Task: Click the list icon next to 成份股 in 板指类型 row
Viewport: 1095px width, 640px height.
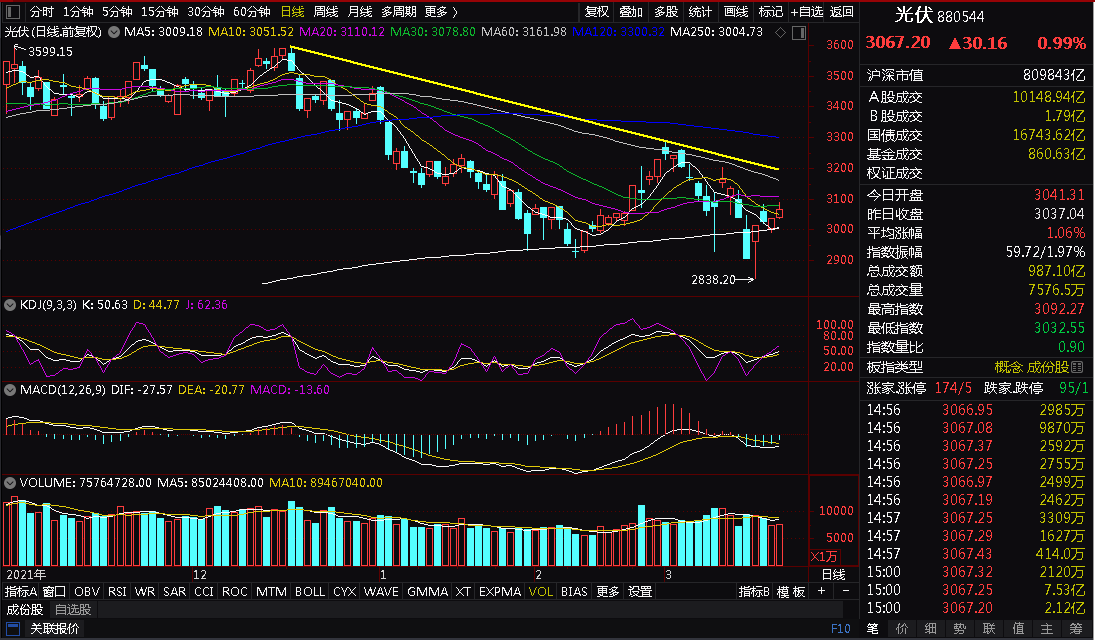Action: point(1077,367)
